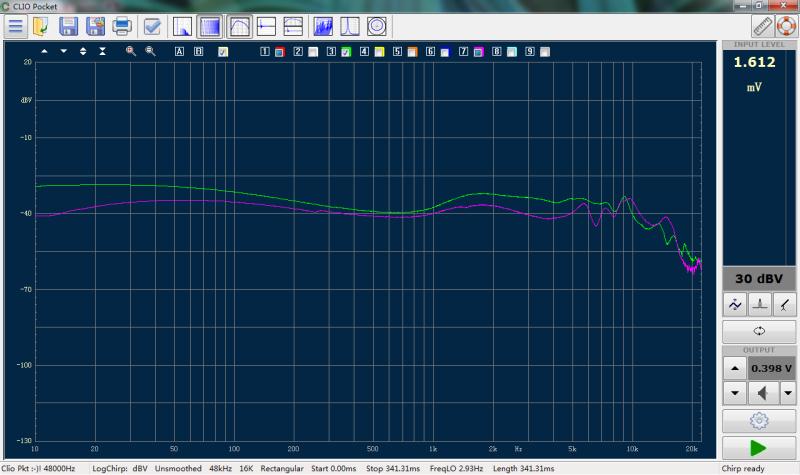Image resolution: width=800 pixels, height=475 pixels.
Task: Toggle the blue overlay 6 checkbox
Action: (x=445, y=52)
